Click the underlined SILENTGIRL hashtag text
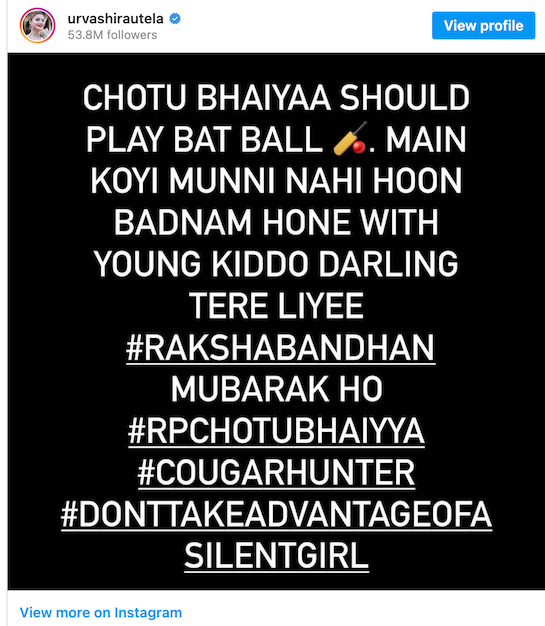The width and height of the screenshot is (545, 626). pyautogui.click(x=276, y=557)
